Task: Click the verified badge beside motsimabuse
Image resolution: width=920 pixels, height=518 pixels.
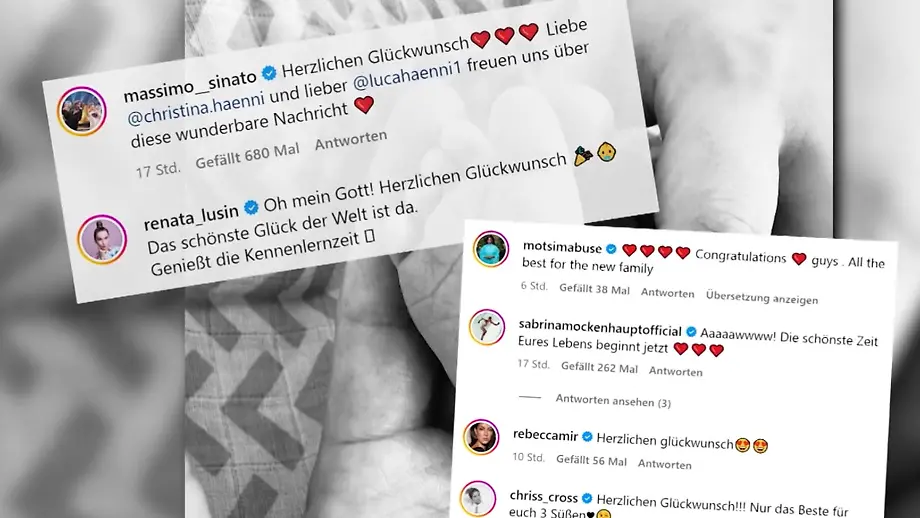Action: tap(611, 249)
